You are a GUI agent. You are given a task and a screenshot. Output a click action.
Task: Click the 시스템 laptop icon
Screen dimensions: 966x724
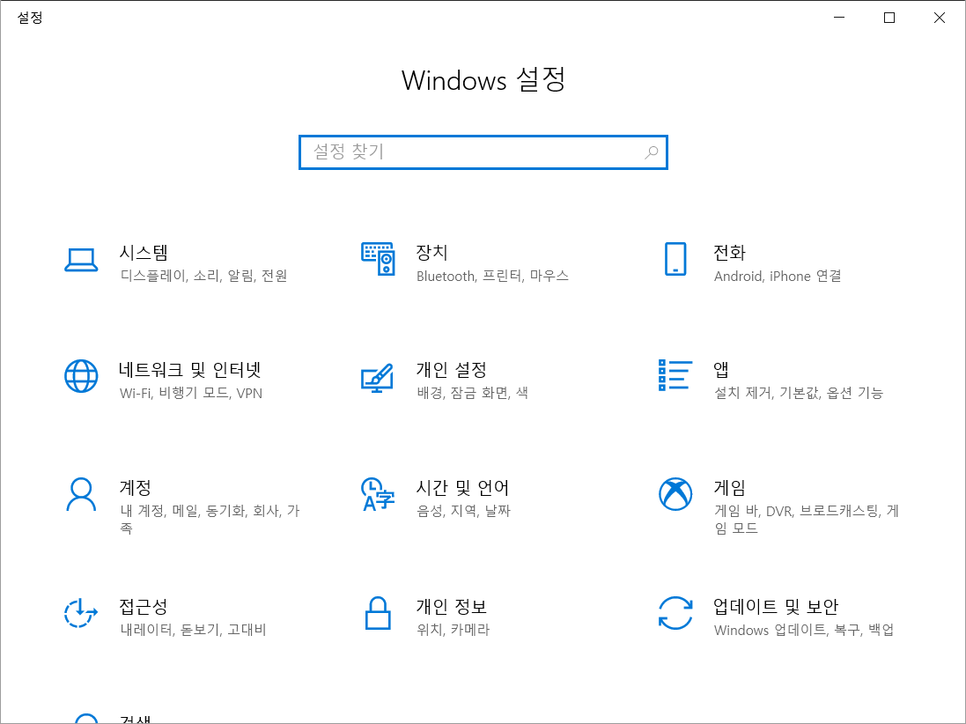(x=81, y=259)
